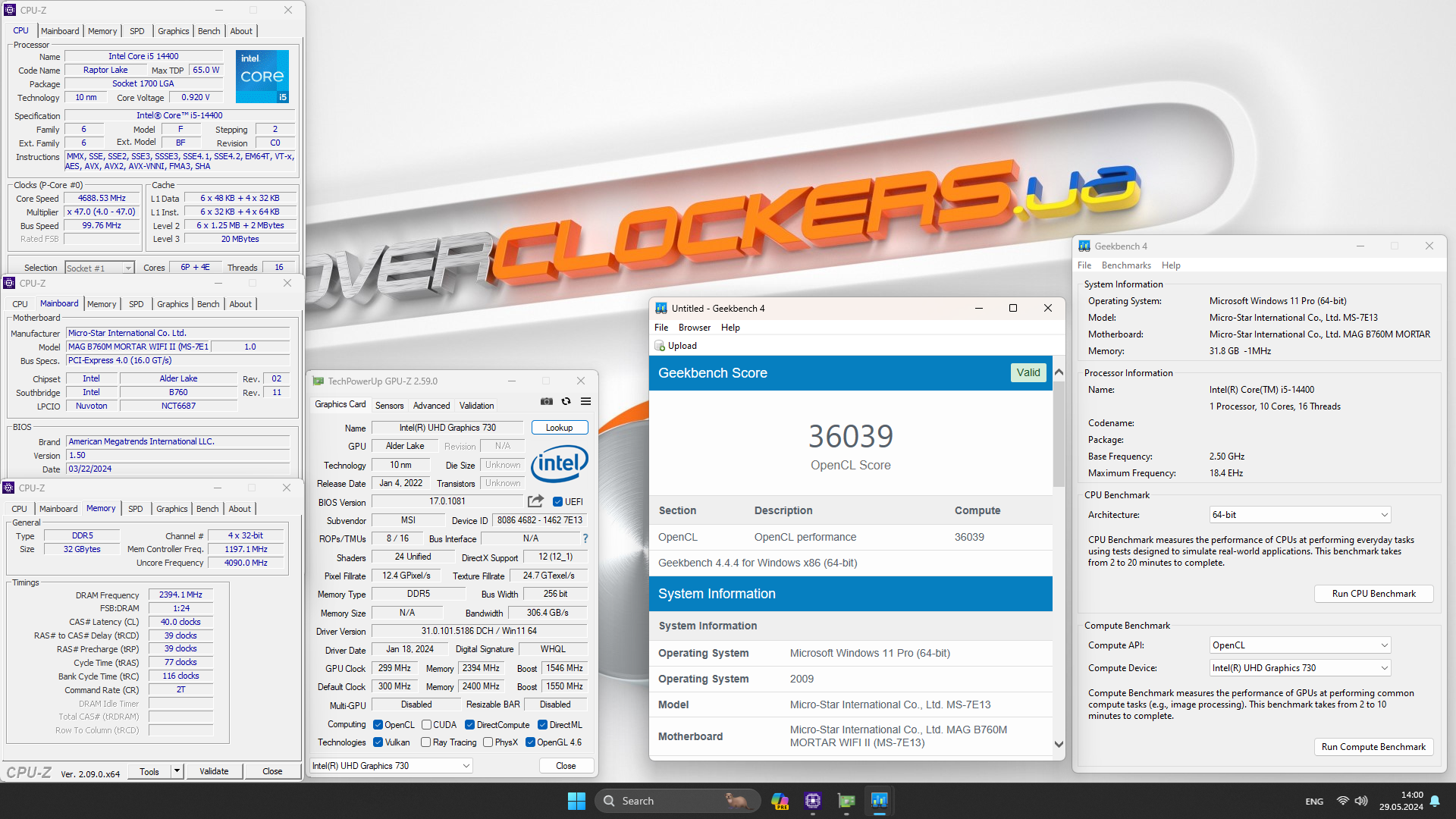The height and width of the screenshot is (819, 1456).
Task: Click the Untitled Geekbench 4 window icon
Action: point(661,308)
